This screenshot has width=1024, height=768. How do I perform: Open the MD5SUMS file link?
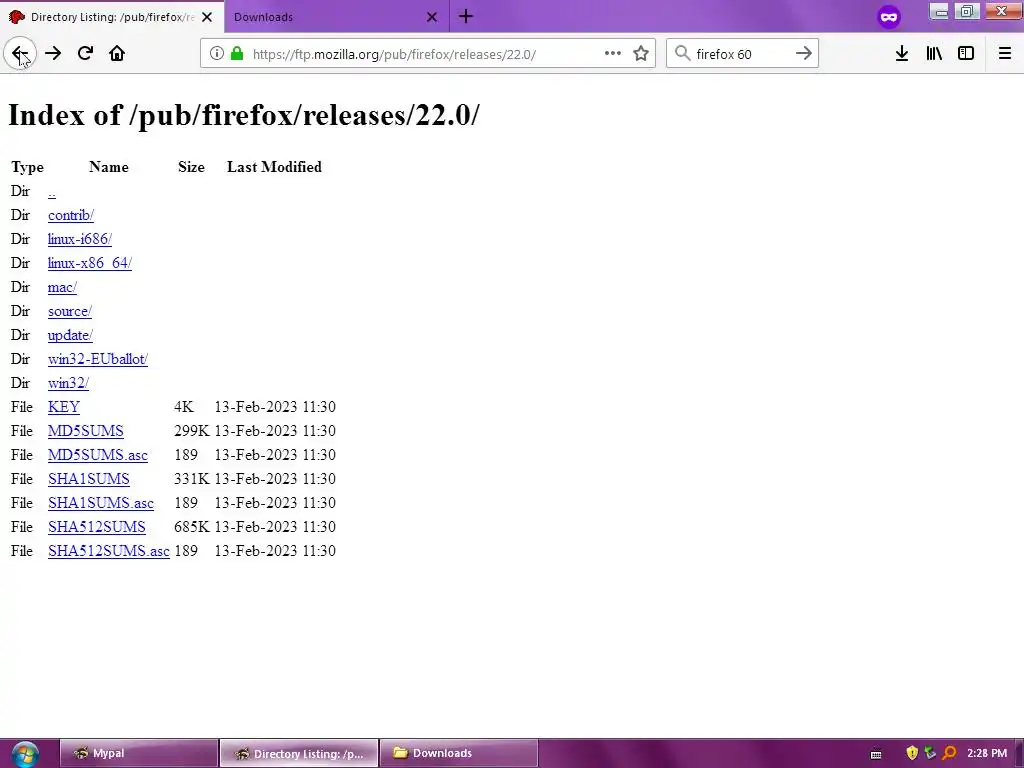(86, 431)
